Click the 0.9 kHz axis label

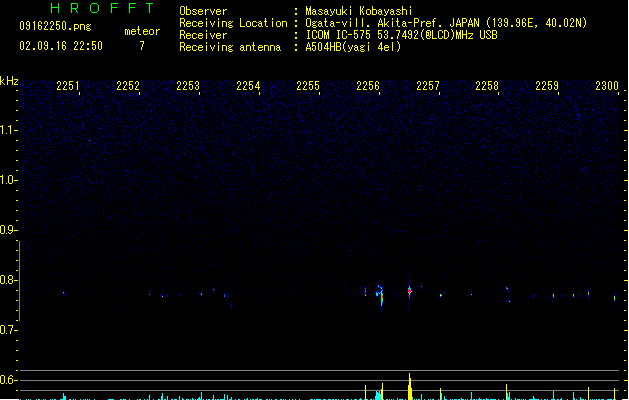[8, 230]
